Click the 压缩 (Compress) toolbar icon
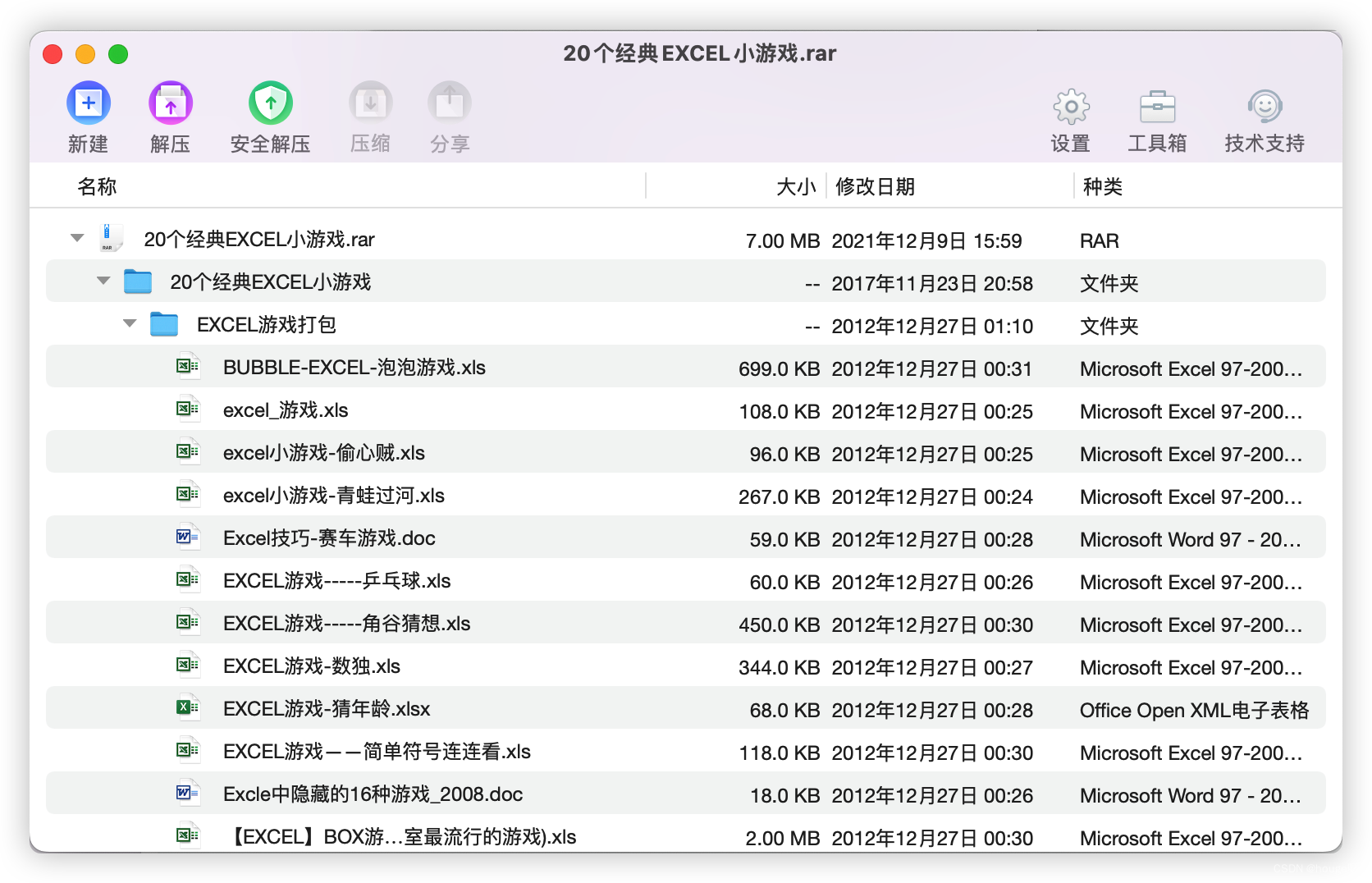The image size is (1372, 883). (370, 103)
